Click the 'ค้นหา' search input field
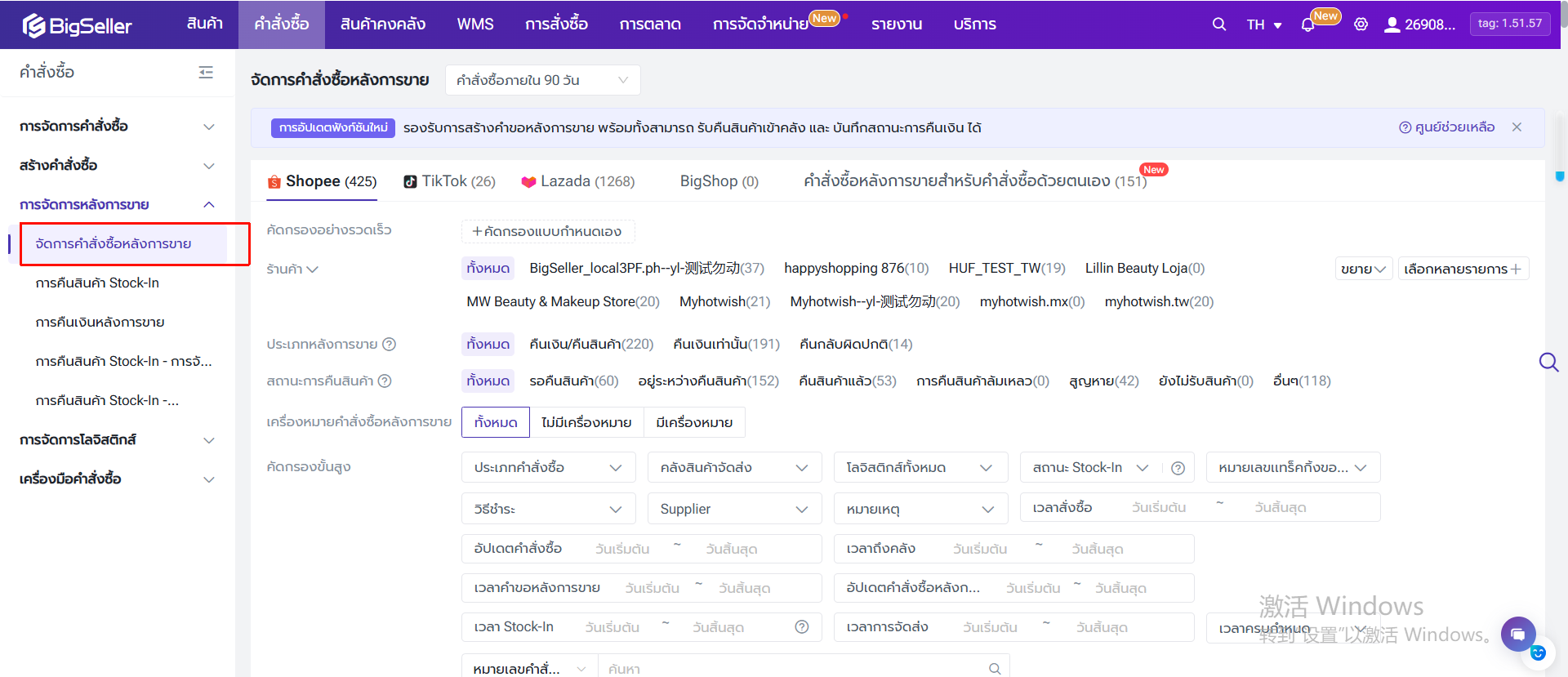Image resolution: width=1568 pixels, height=677 pixels. [792, 668]
